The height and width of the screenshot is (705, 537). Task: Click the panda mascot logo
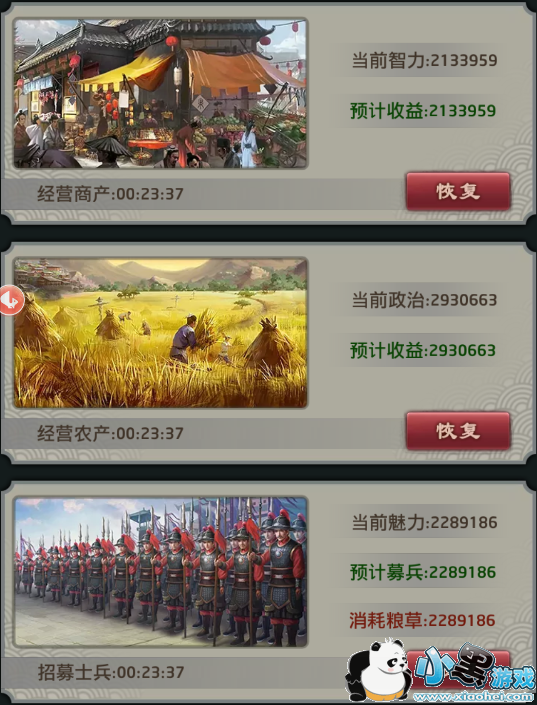click(x=380, y=671)
